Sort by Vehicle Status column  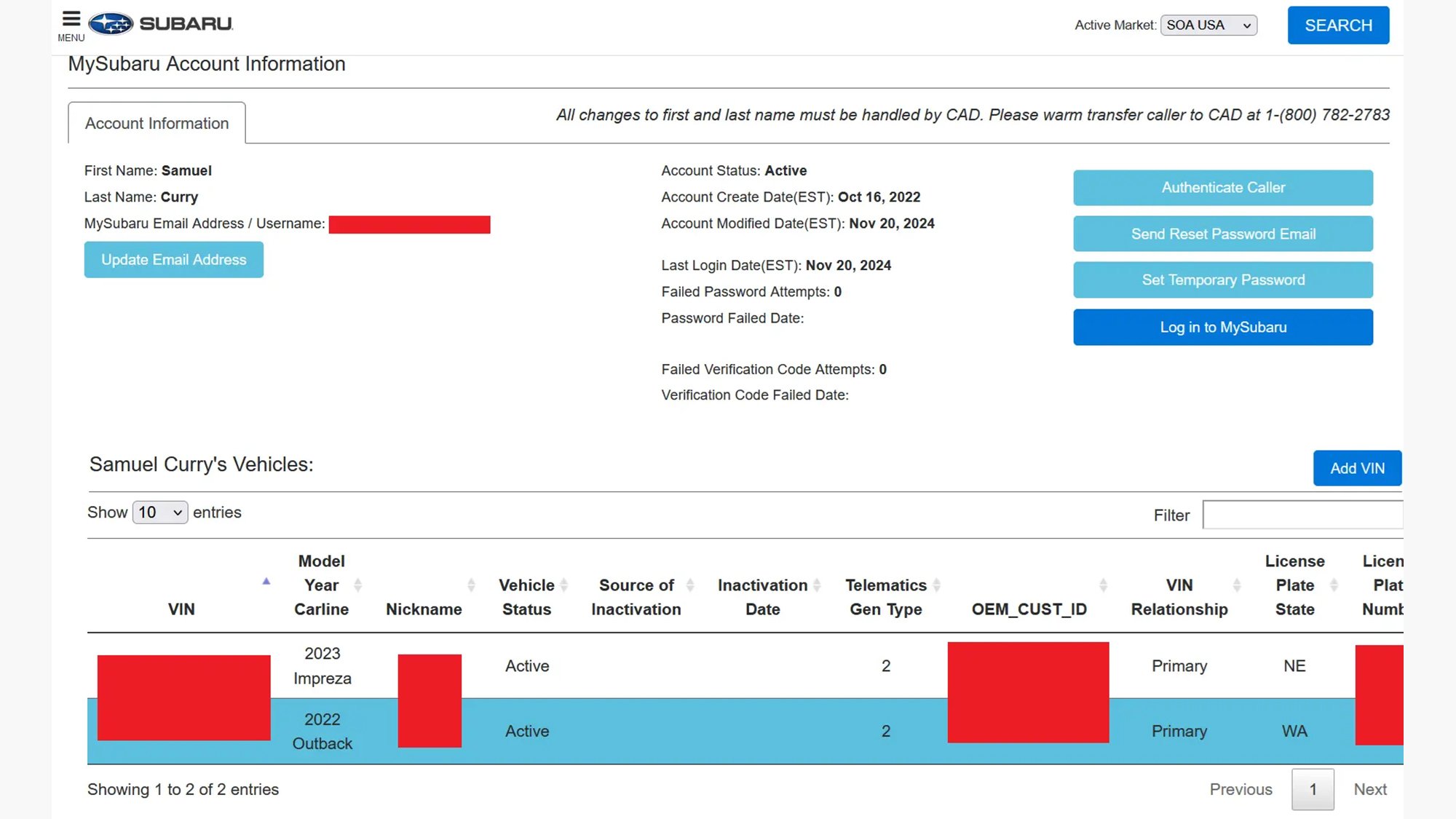click(x=527, y=597)
